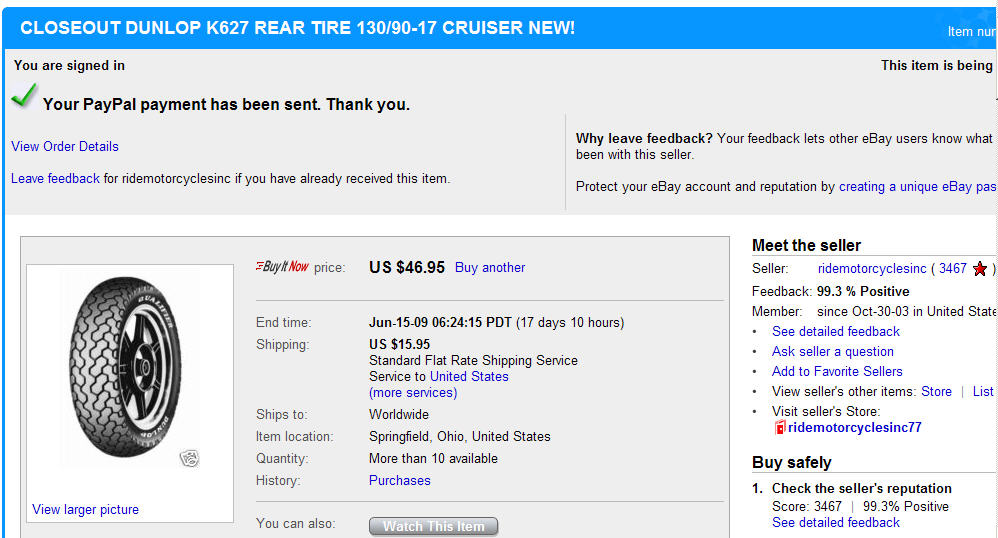
Task: Select Add to Favorite Sellers
Action: 837,371
